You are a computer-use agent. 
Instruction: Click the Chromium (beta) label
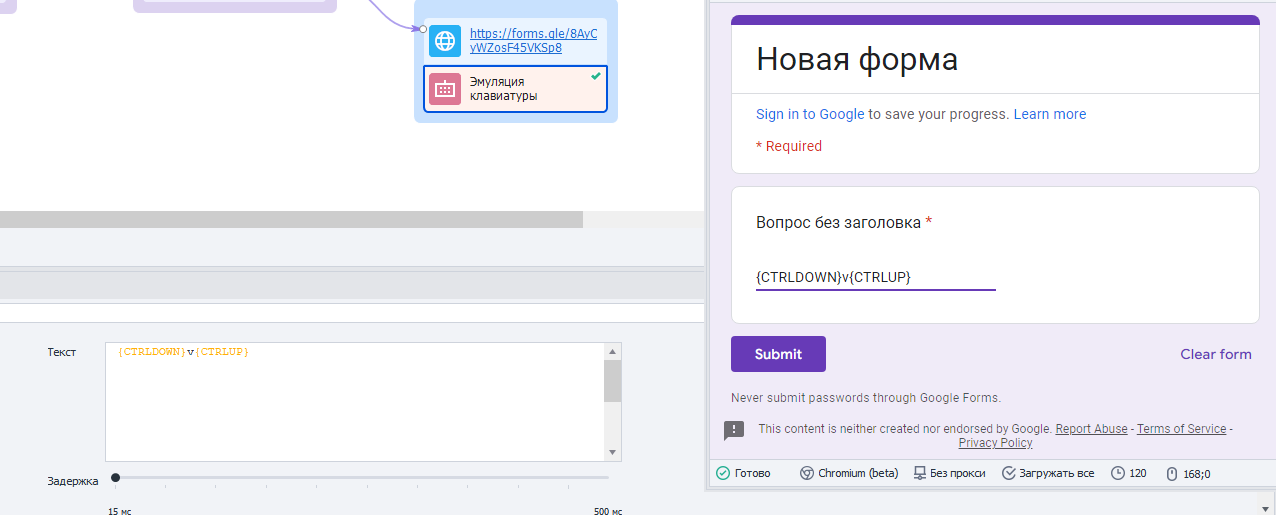858,473
